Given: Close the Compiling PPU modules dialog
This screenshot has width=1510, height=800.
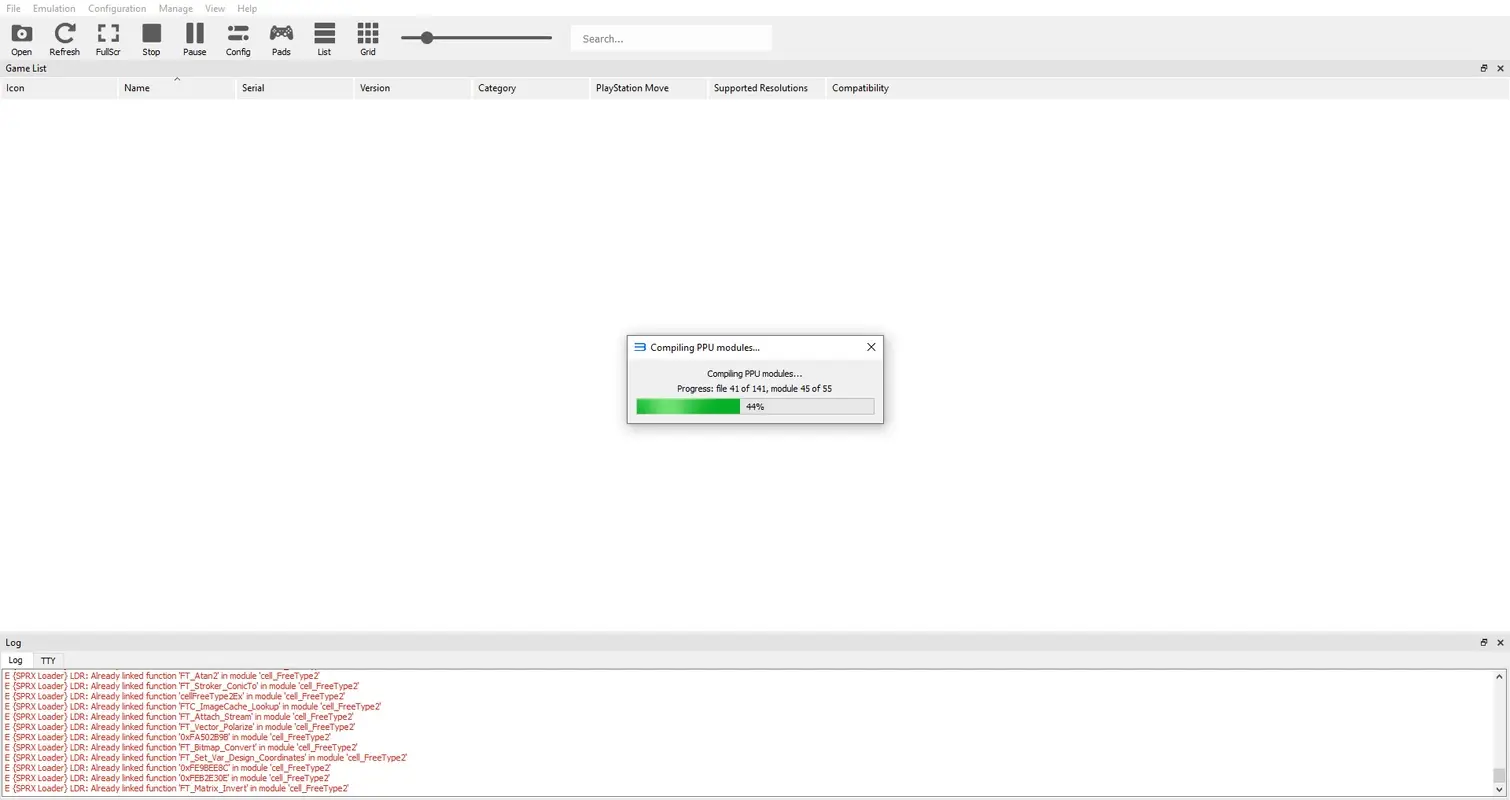Looking at the screenshot, I should tap(870, 347).
